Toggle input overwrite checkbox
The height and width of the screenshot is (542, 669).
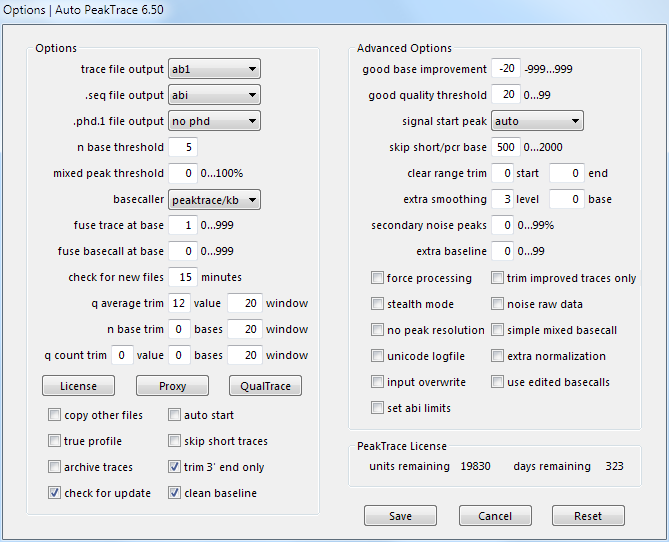(377, 382)
